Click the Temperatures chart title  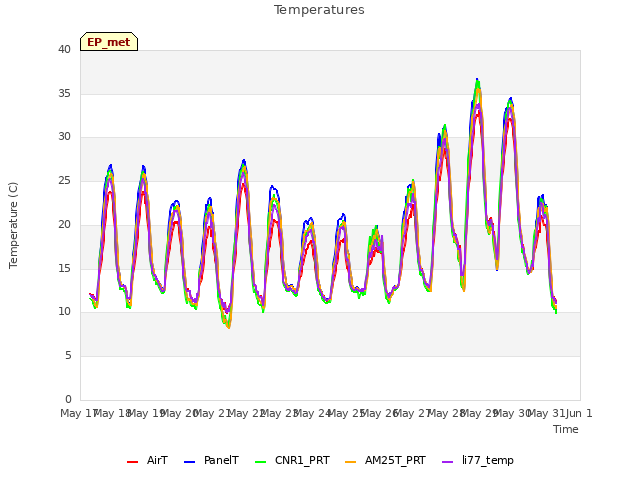[319, 10]
